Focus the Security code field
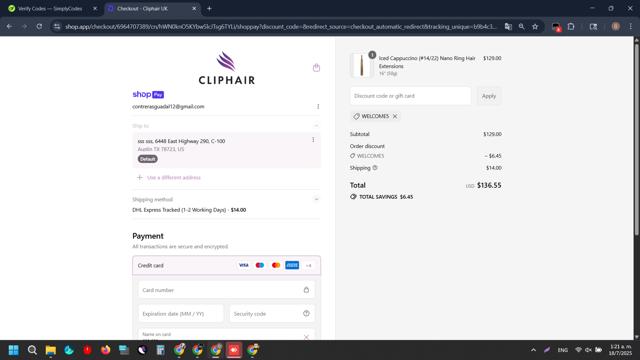The image size is (640, 360). [272, 313]
